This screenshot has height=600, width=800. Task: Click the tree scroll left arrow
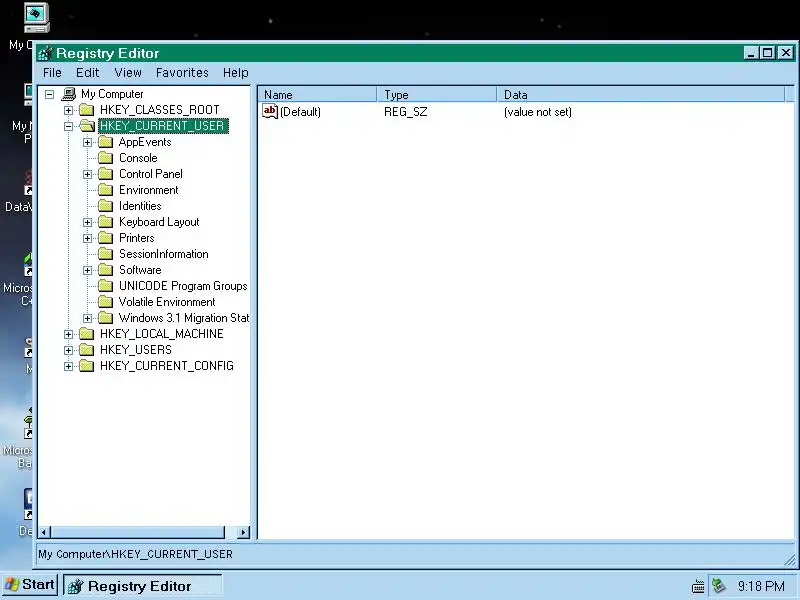[x=44, y=532]
